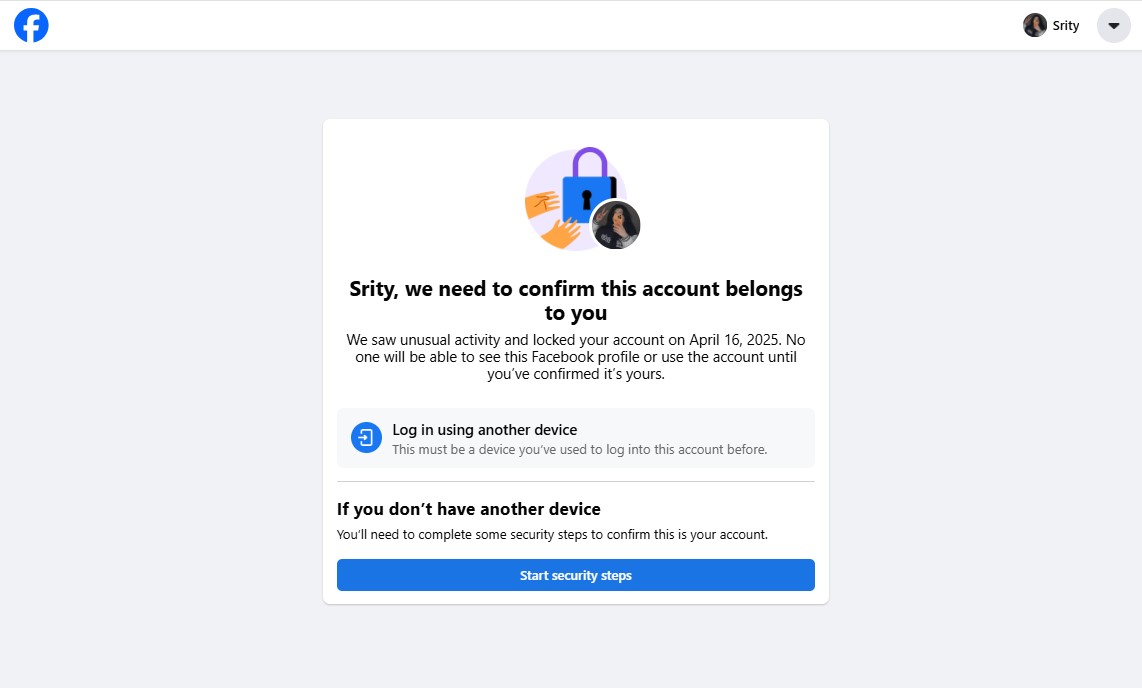Click profile photo beside the padlock
This screenshot has height=688, width=1142.
point(616,225)
